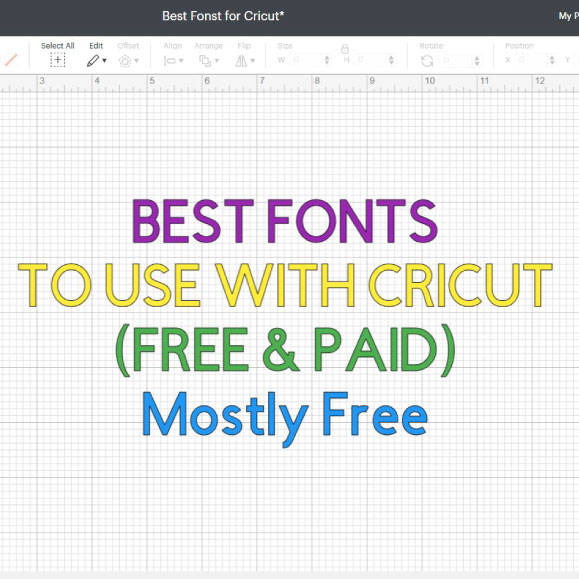Adjust the Position X stepper arrows

click(x=552, y=60)
